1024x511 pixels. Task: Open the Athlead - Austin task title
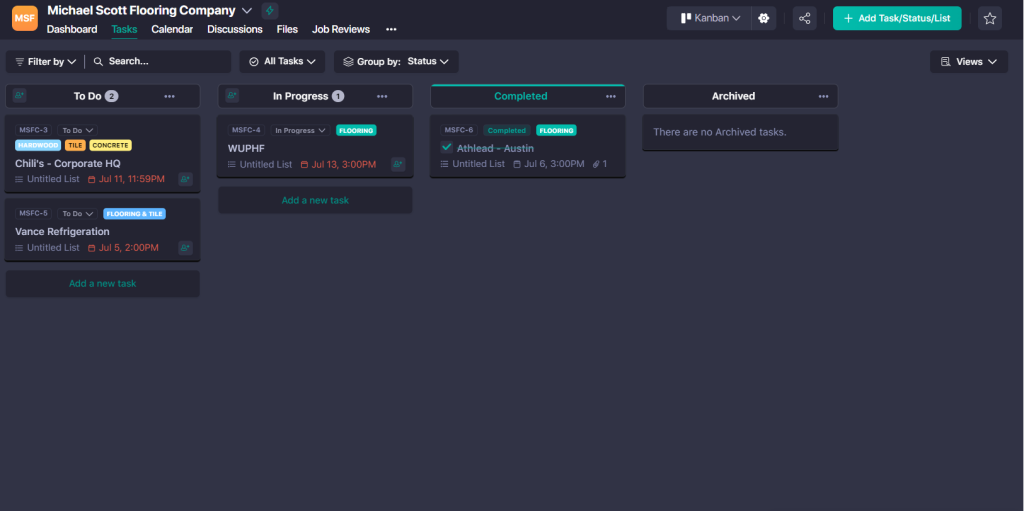point(495,148)
